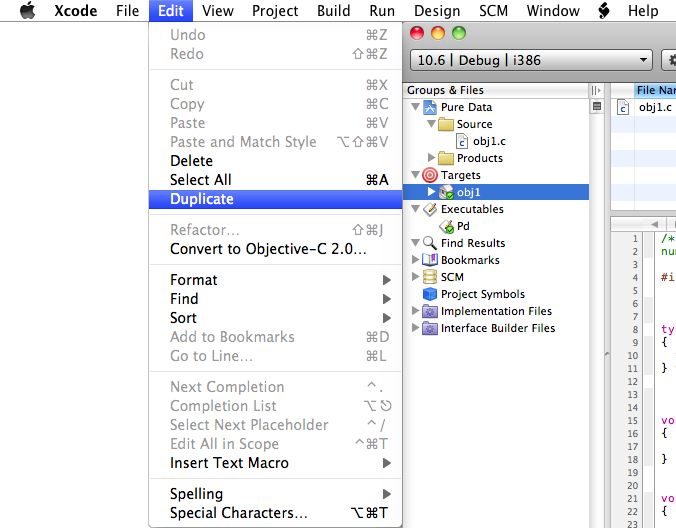Screen dimensions: 676x528
Task: Click the Project Symbols cube icon
Action: point(430,294)
